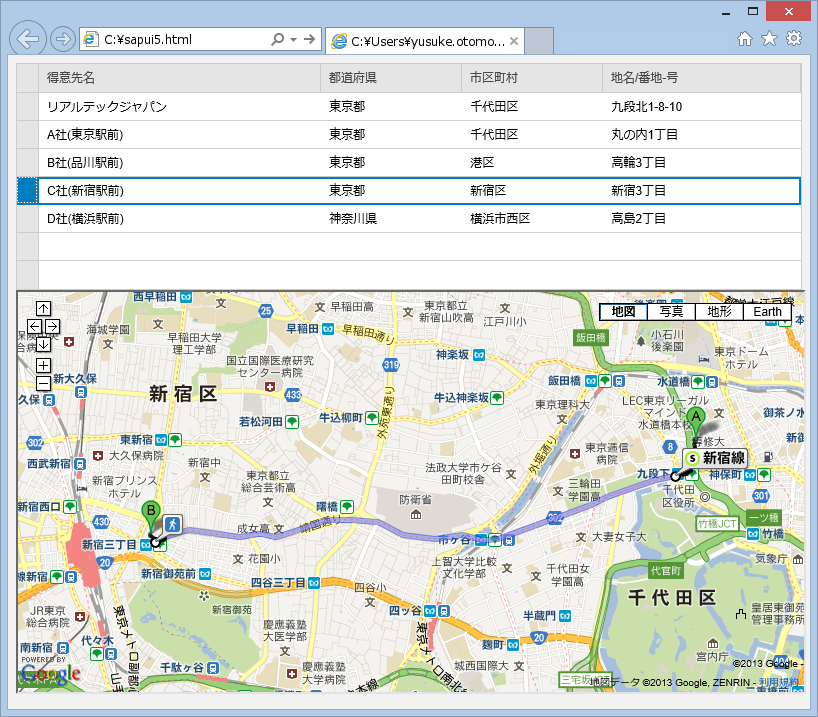The width and height of the screenshot is (818, 717).
Task: Open the 利用規約 terms link on map
Action: tap(778, 682)
